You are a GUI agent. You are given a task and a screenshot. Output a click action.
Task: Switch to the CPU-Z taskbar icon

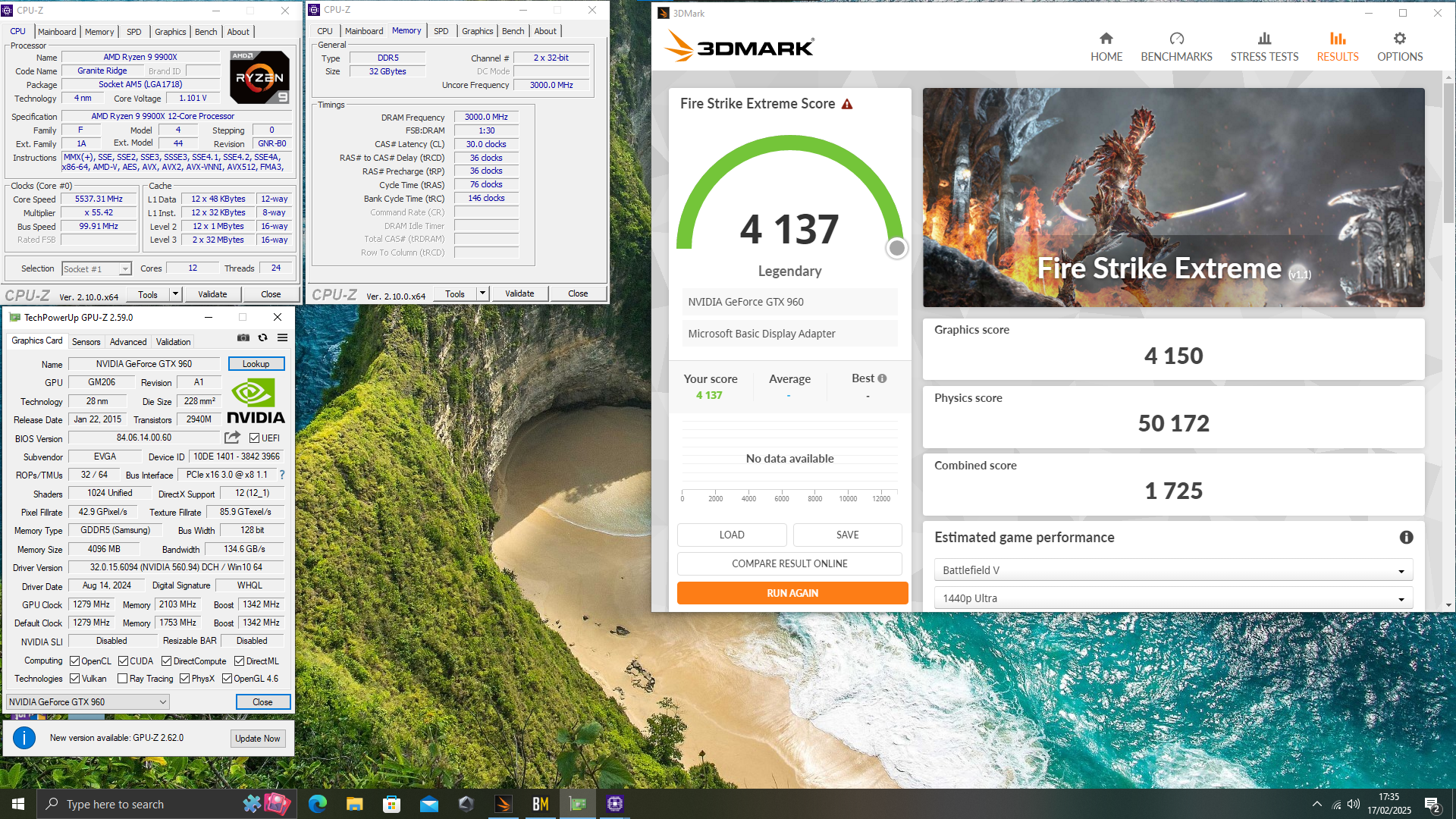pos(615,804)
